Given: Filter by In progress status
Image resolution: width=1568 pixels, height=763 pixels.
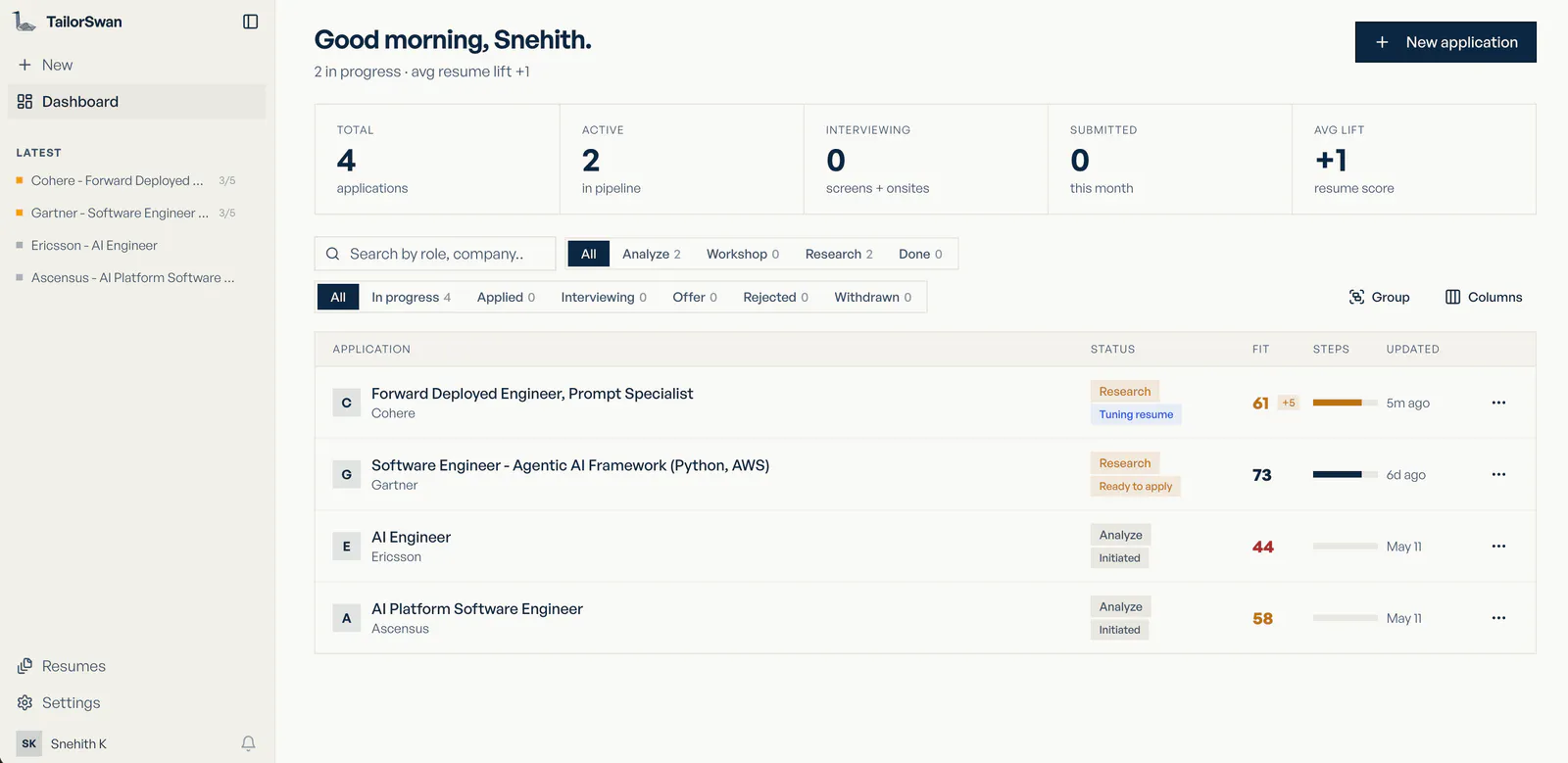Looking at the screenshot, I should click(x=412, y=297).
